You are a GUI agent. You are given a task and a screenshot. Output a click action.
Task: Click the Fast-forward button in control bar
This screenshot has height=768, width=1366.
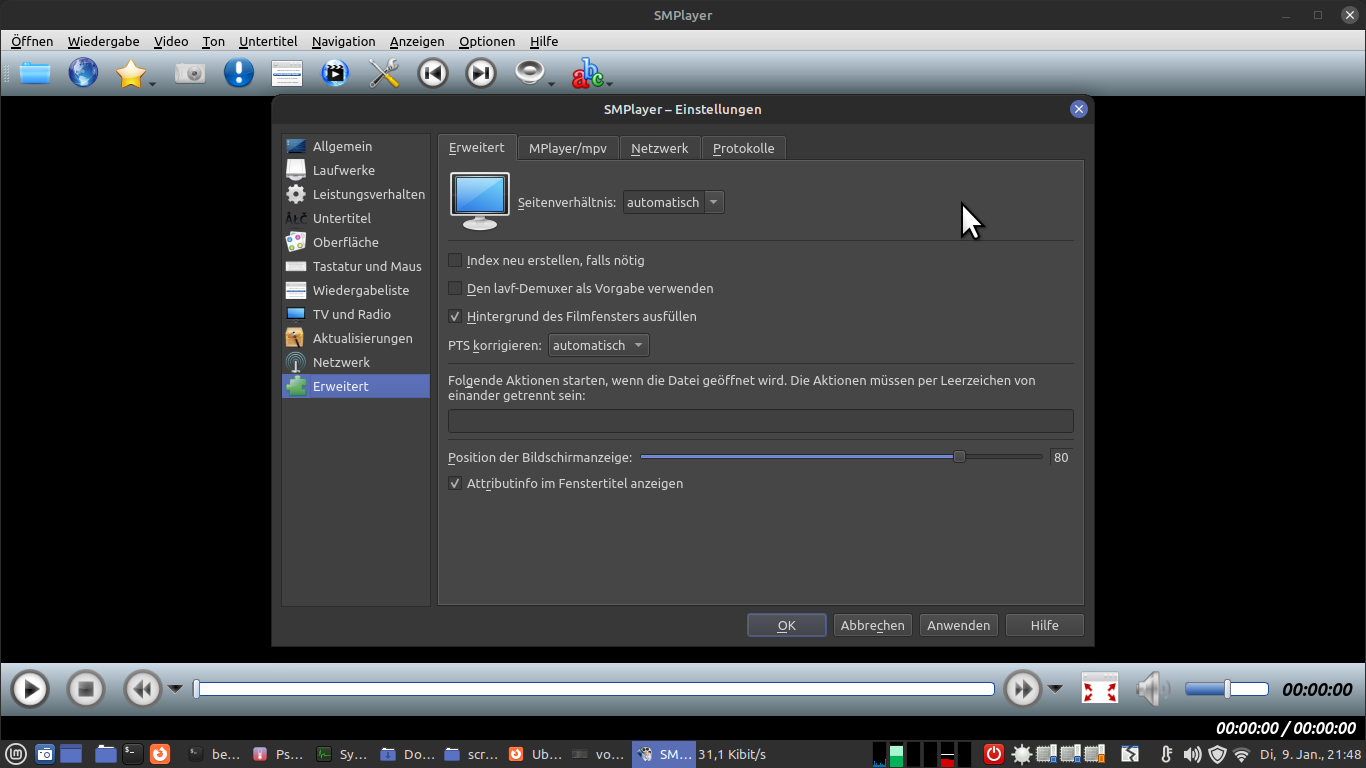click(1023, 689)
